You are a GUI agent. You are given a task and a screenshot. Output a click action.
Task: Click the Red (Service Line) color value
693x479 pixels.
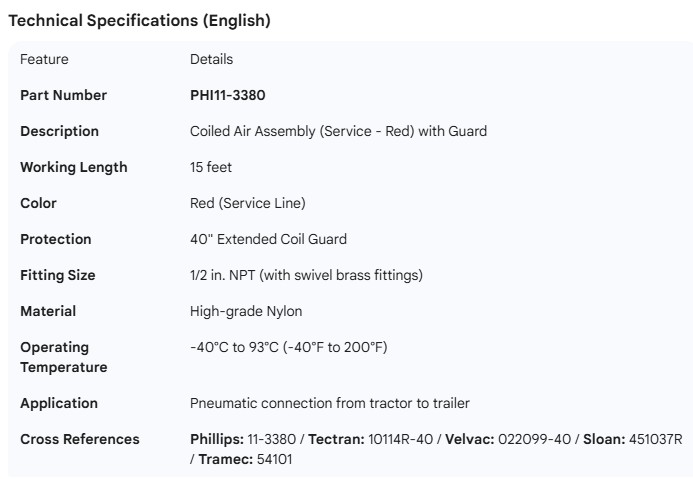(x=247, y=203)
